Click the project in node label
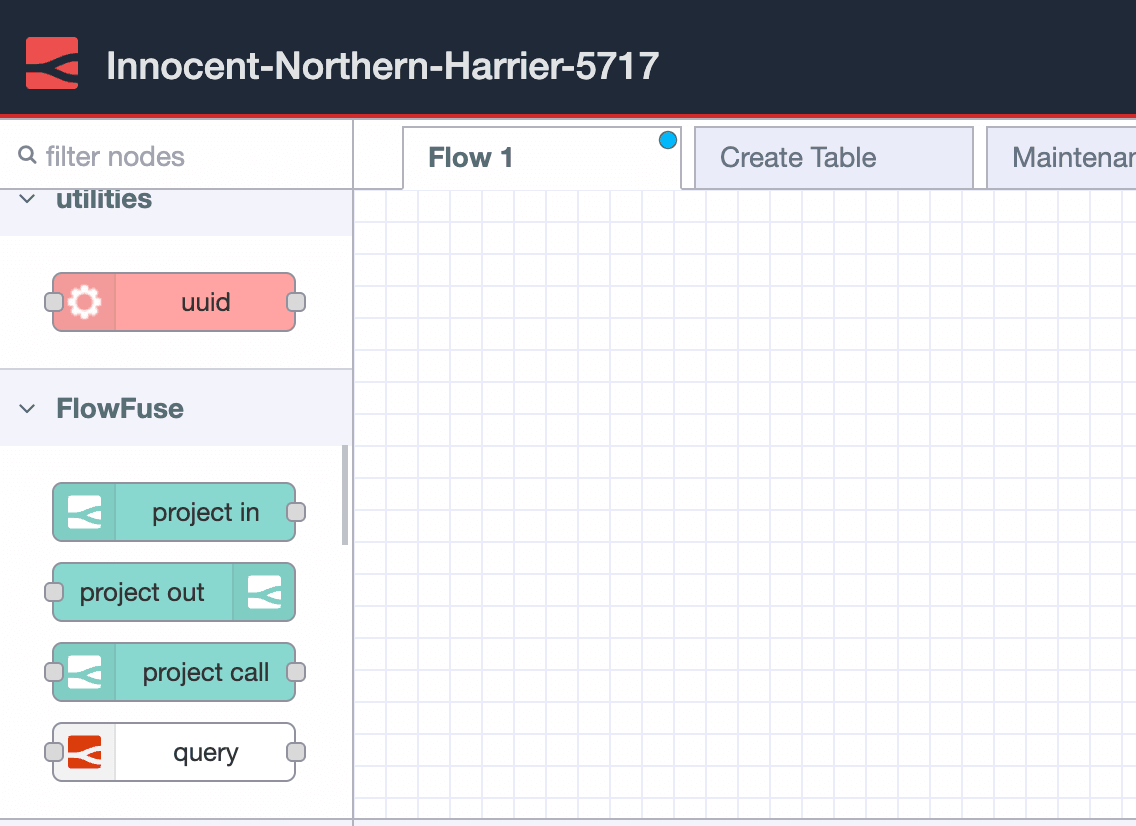 point(205,512)
